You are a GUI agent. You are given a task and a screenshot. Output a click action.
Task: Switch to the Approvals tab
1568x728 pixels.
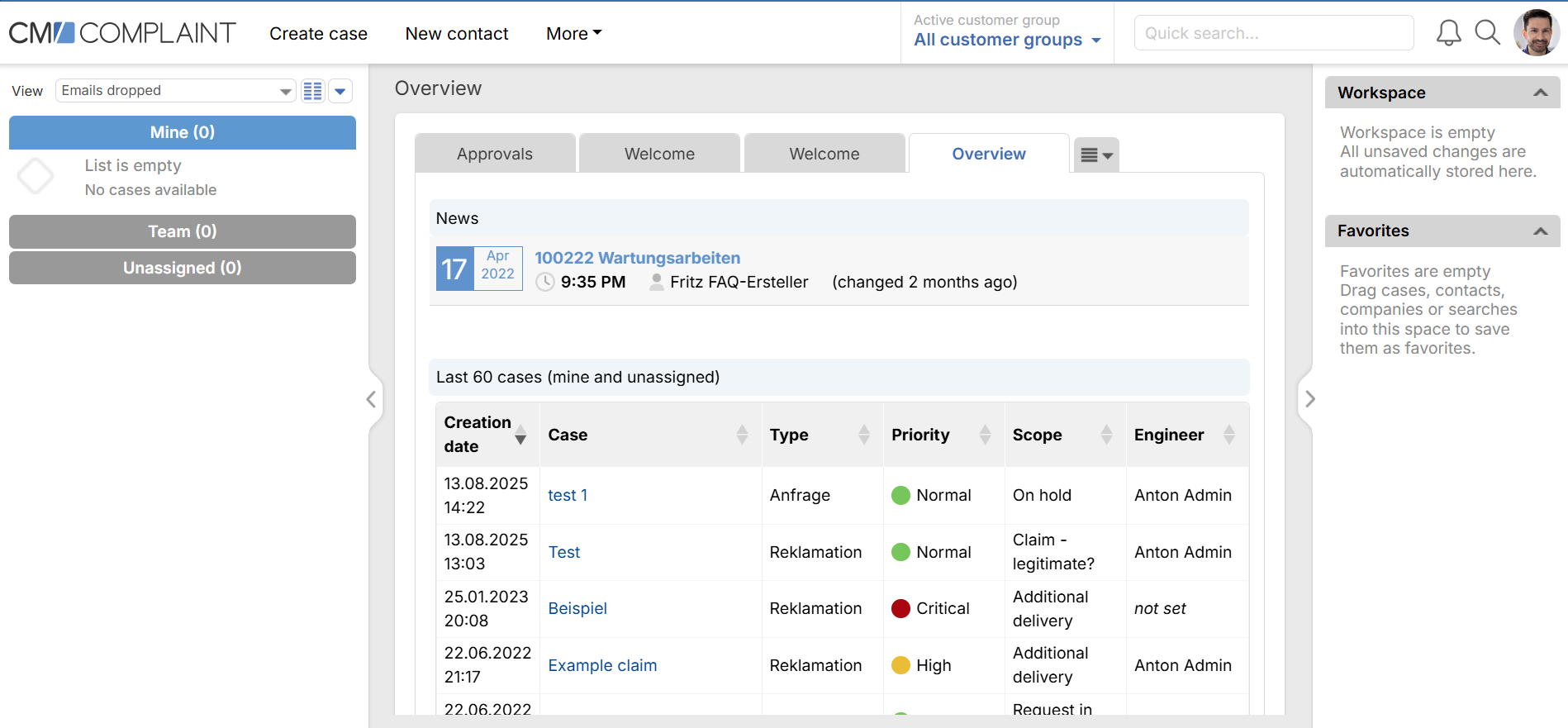click(495, 154)
